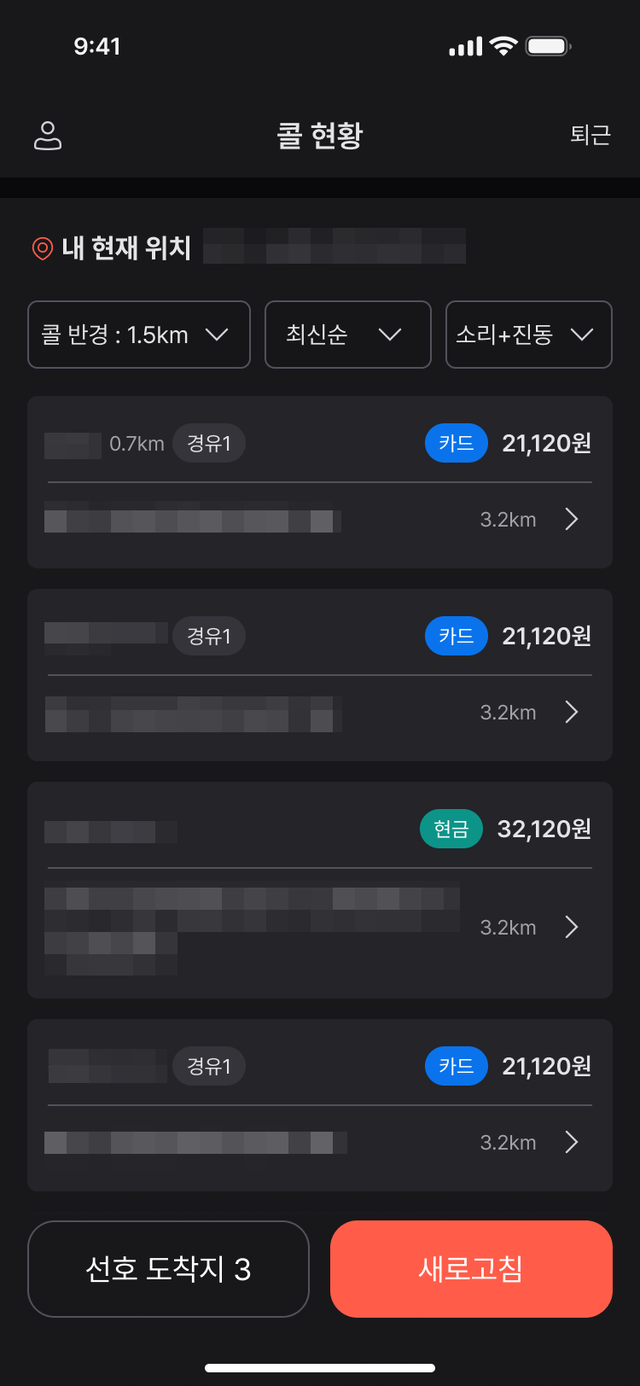Select the 현금 badge on 32,120원 call
Viewport: 640px width, 1386px height.
pyautogui.click(x=451, y=829)
